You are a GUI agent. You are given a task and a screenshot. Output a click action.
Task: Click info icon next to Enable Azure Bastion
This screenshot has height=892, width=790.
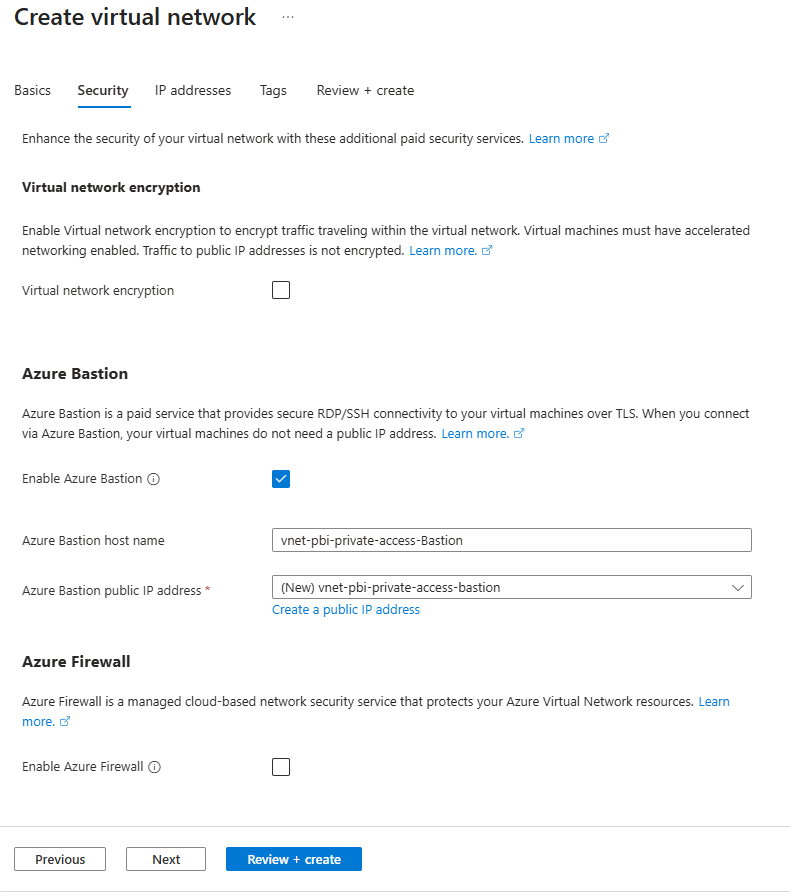pos(154,479)
